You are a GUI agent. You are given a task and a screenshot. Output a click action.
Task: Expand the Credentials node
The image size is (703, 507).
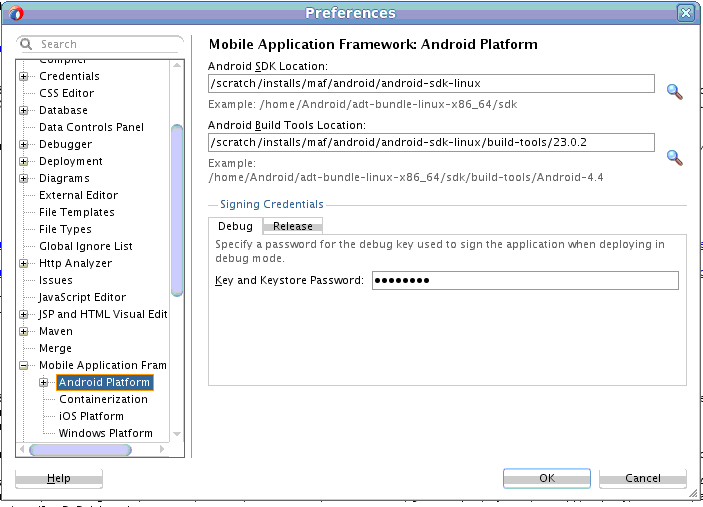tap(24, 77)
